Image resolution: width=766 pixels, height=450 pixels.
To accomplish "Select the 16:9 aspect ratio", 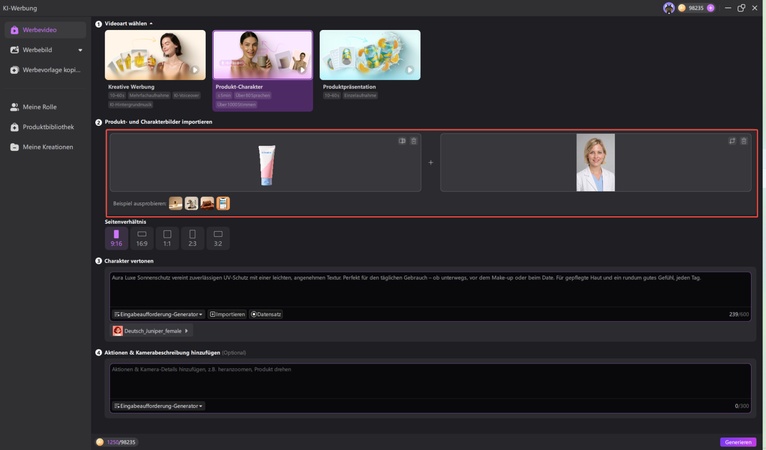I will pos(142,238).
